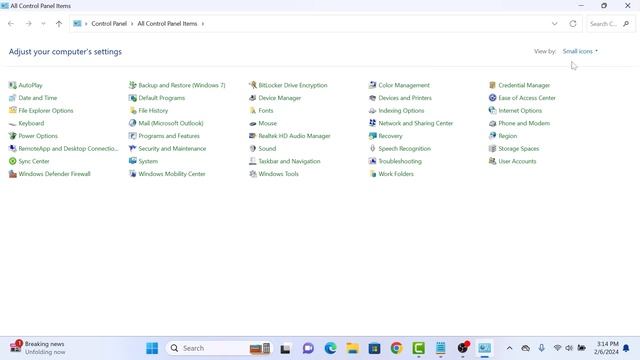
Task: Open Power Options icon
Action: point(13,136)
